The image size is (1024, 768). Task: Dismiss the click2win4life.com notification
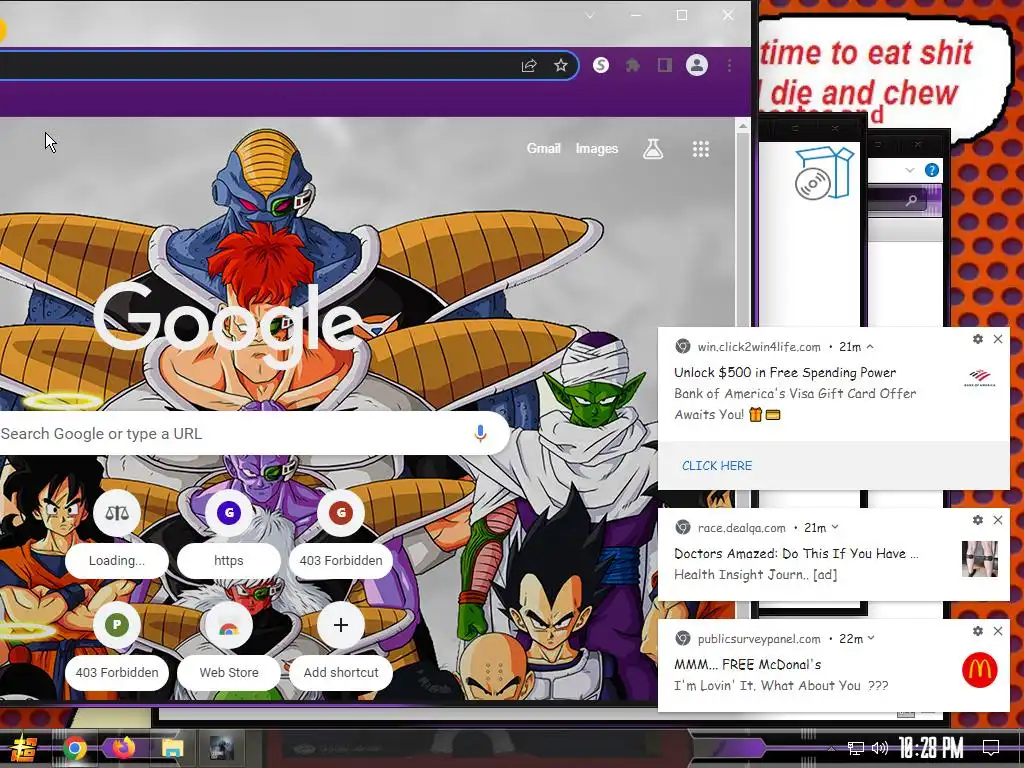tap(998, 339)
